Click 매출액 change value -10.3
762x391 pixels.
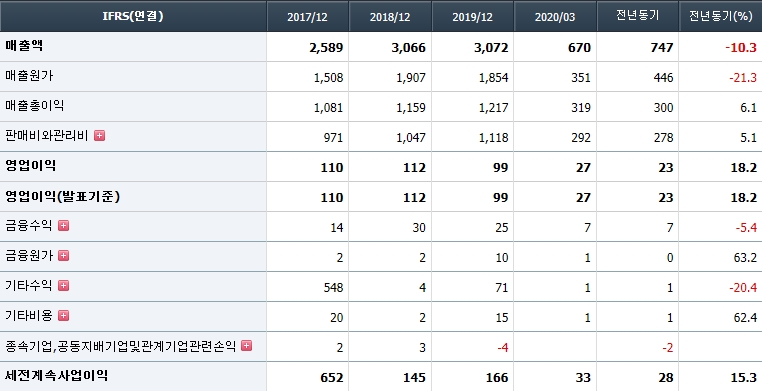pyautogui.click(x=741, y=48)
